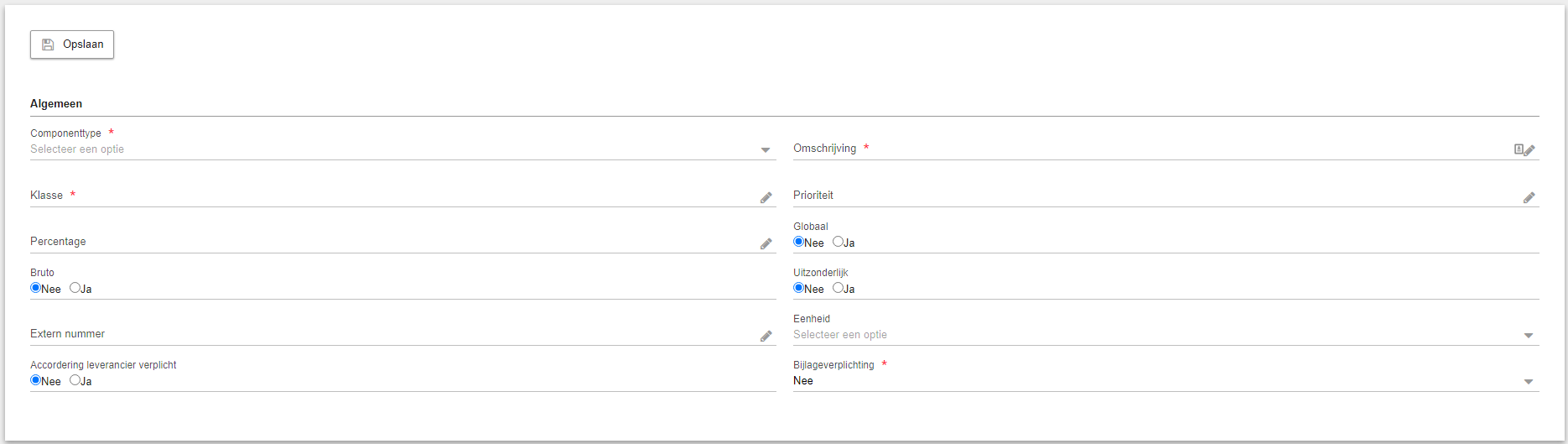Viewport: 1568px width, 444px height.
Task: Click the pencil icon in the Percentage field
Action: [x=766, y=243]
